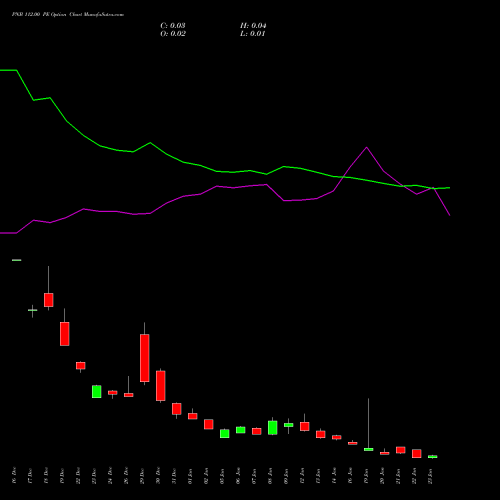500x500 pixels.
Task: Click the open value O: 0.02
Action: point(173,34)
